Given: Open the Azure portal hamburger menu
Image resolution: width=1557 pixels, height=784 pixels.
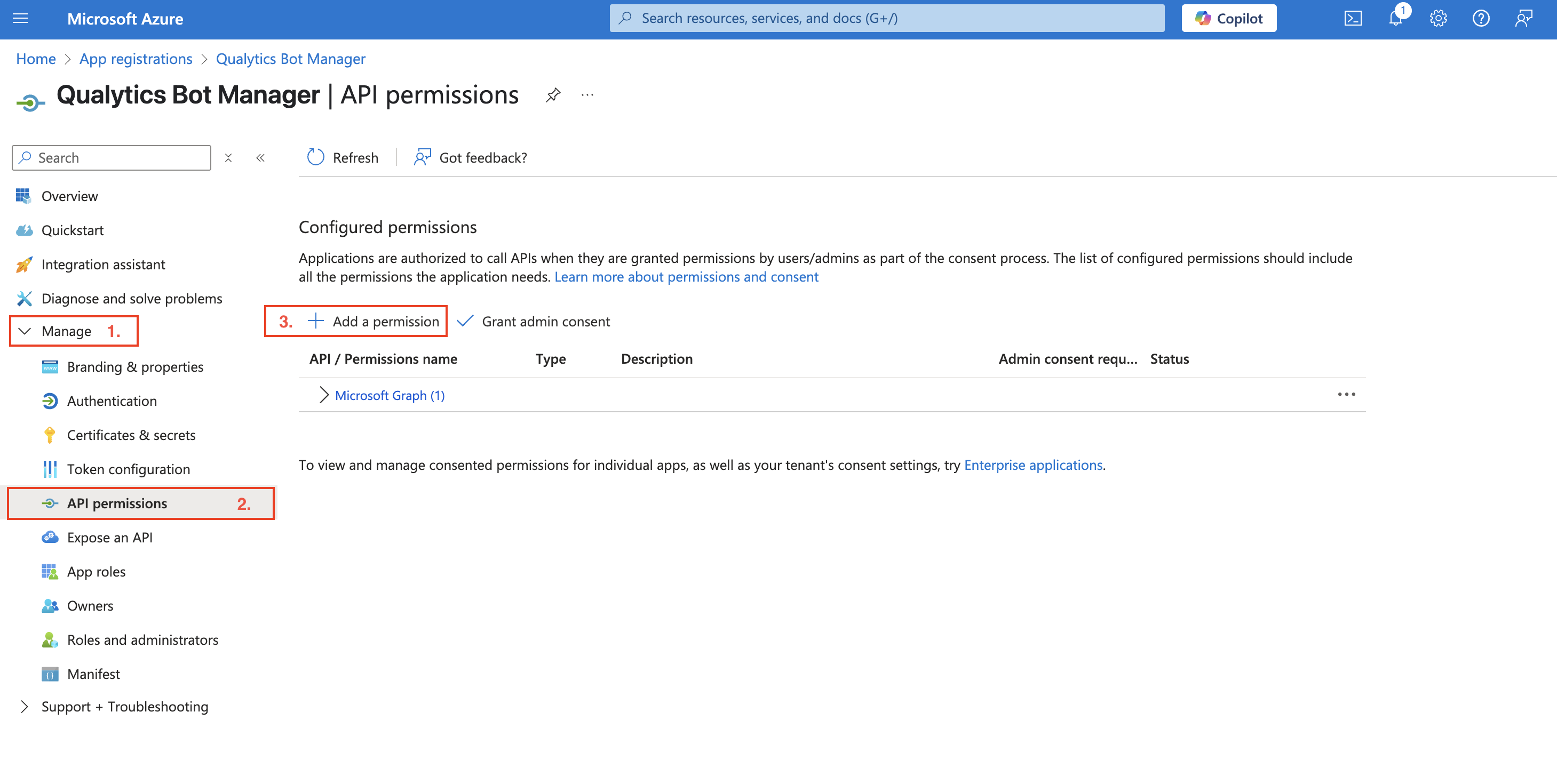Looking at the screenshot, I should point(21,18).
